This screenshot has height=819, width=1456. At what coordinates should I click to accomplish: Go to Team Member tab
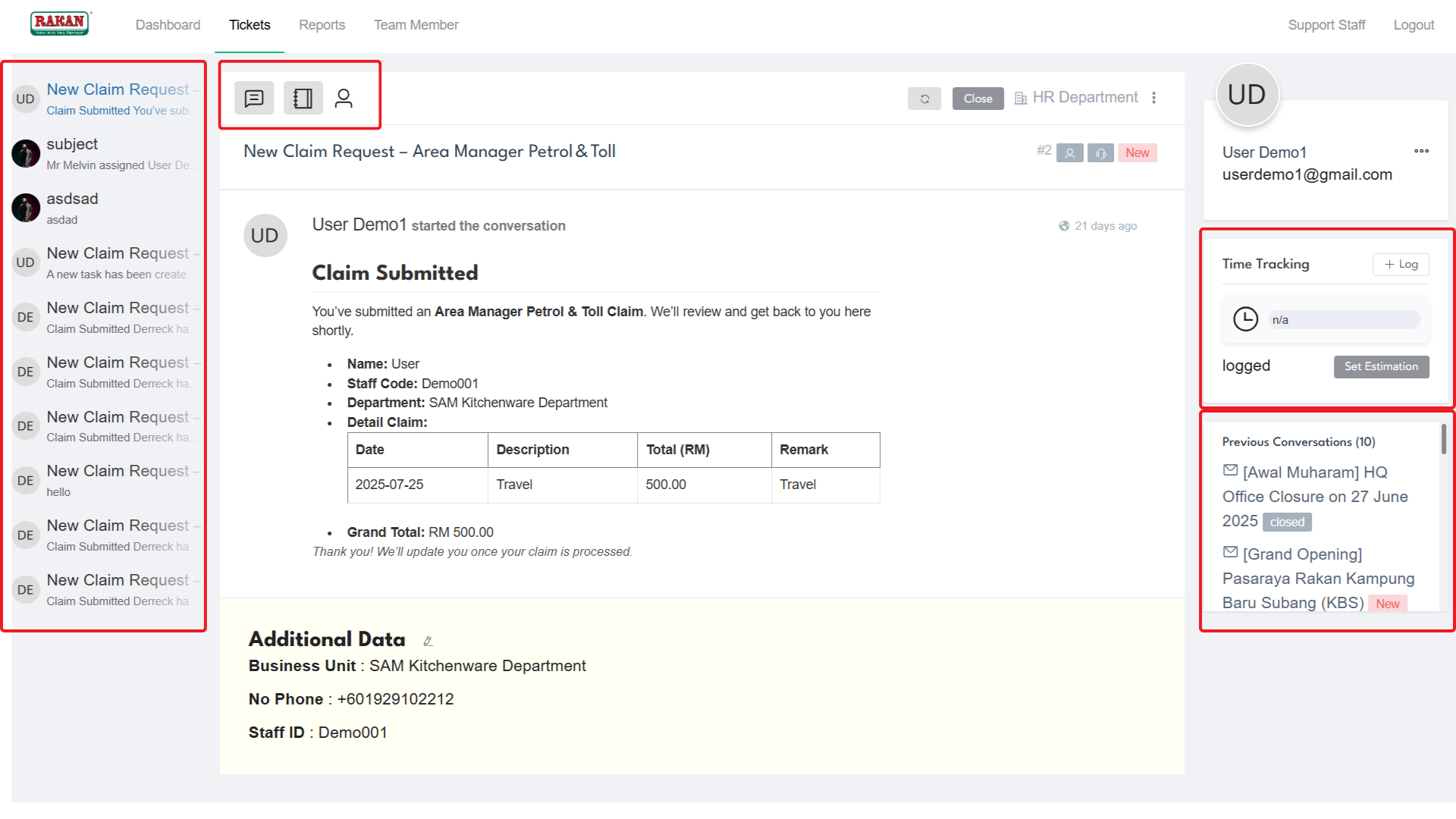(x=416, y=25)
